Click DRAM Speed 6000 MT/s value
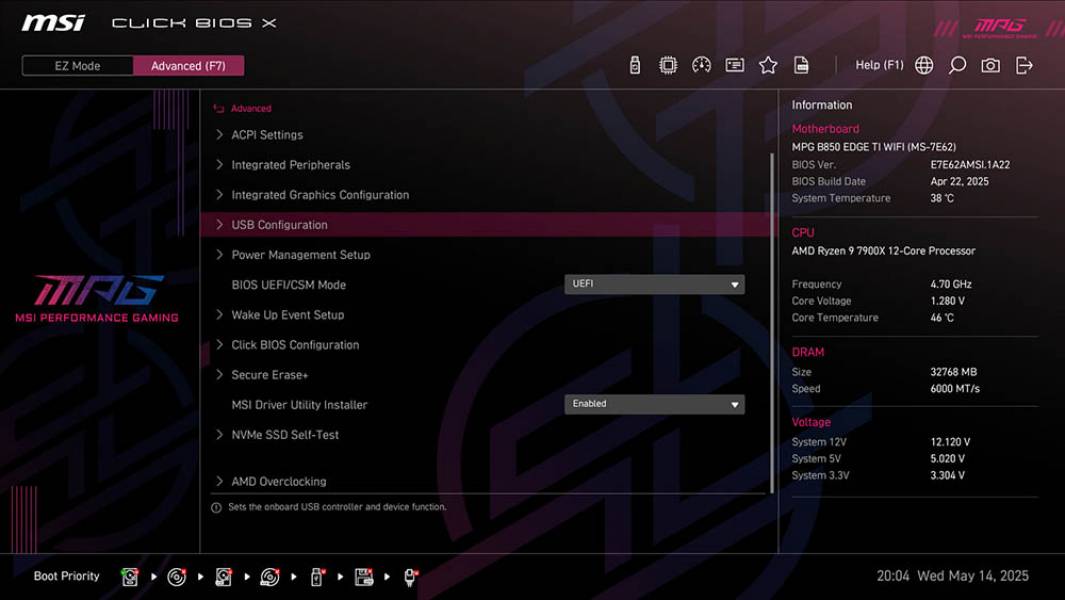Viewport: 1065px width, 600px height. pos(954,389)
